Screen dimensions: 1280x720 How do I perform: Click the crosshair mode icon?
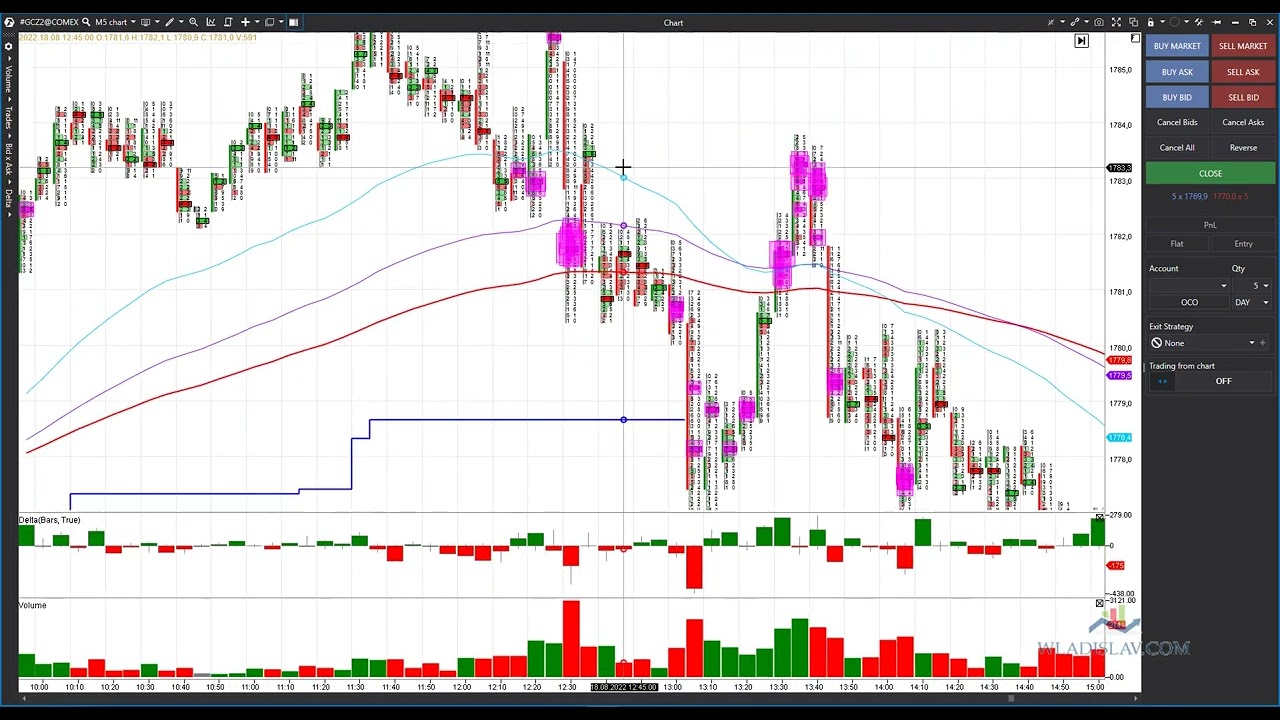[1051, 22]
